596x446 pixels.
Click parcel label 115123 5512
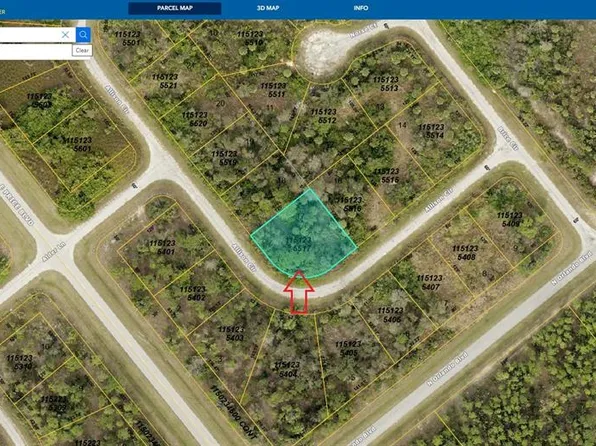(x=323, y=116)
